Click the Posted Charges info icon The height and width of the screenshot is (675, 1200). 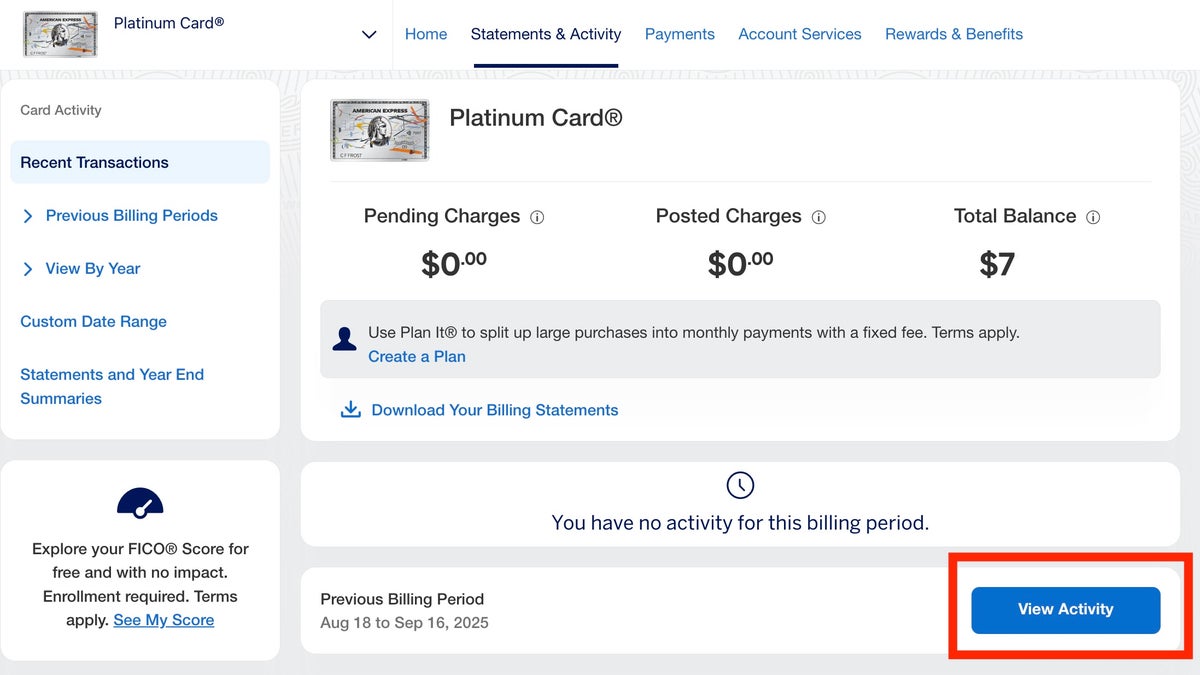click(x=818, y=217)
